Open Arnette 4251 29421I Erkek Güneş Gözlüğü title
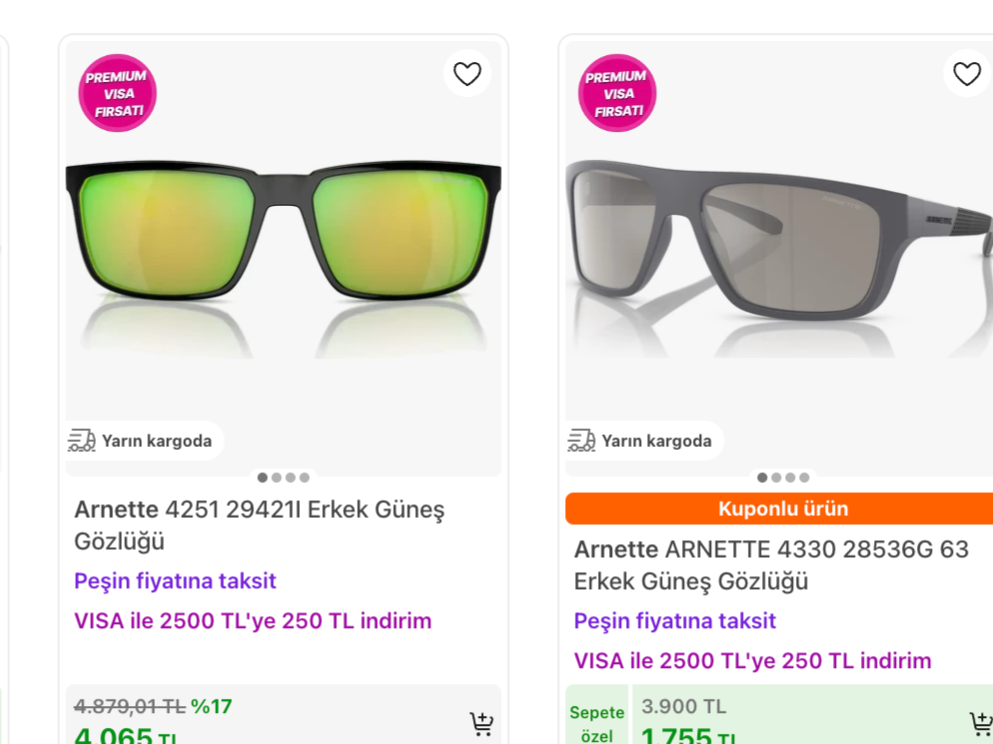 260,526
